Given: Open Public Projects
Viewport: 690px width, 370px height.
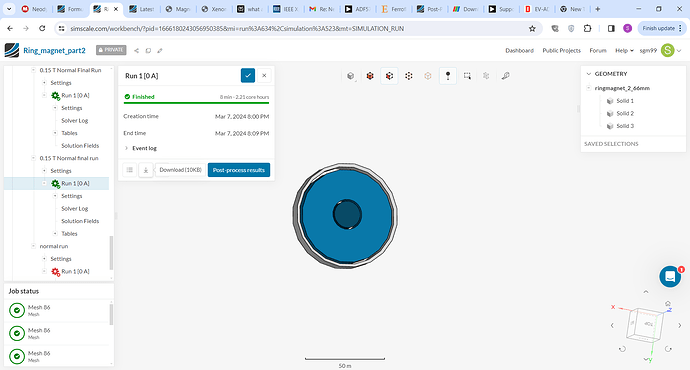Looking at the screenshot, I should coord(562,51).
